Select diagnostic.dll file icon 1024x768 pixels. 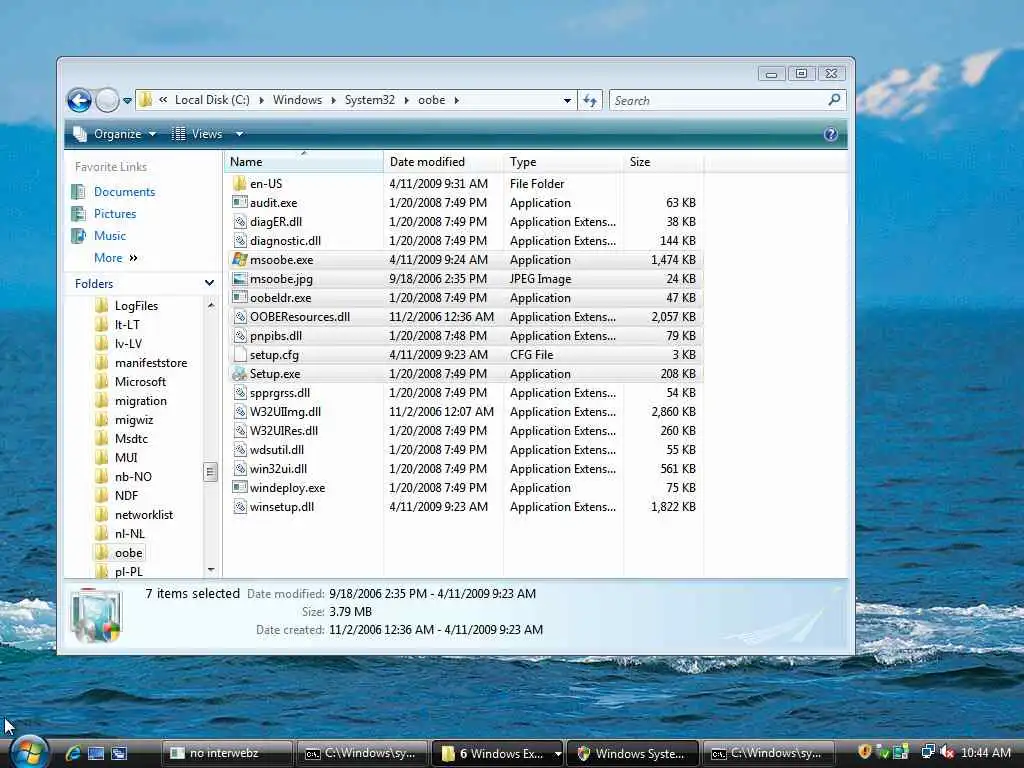point(240,240)
